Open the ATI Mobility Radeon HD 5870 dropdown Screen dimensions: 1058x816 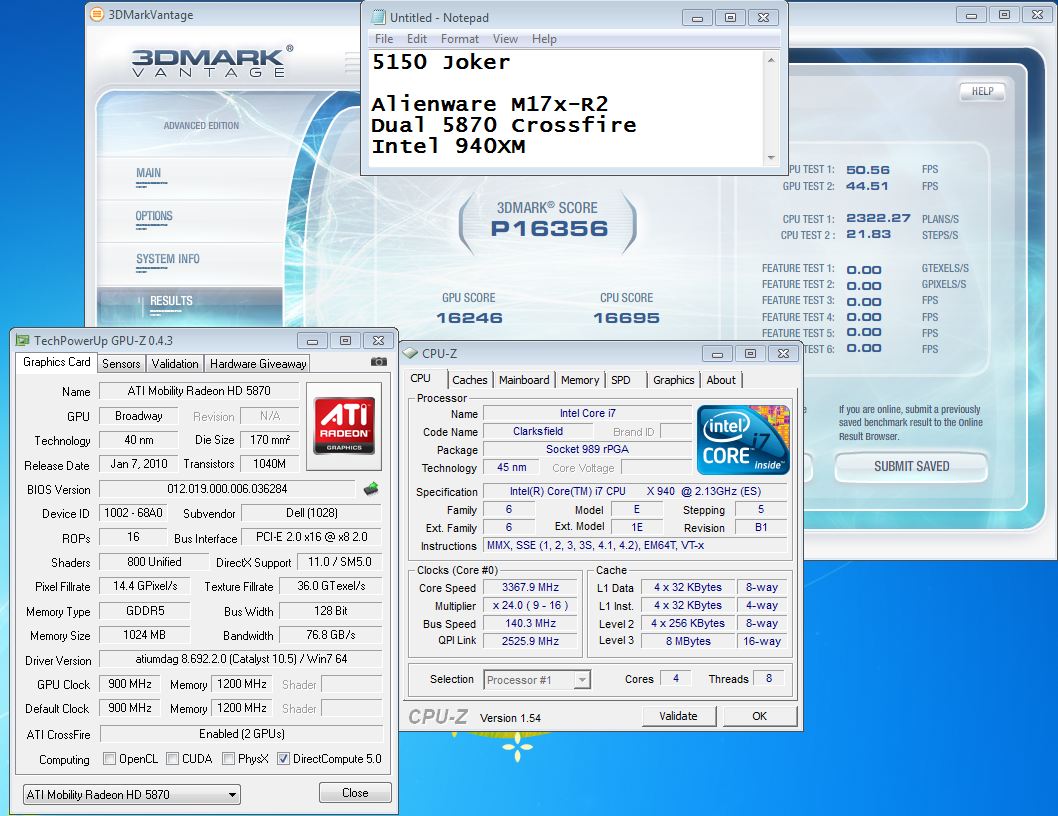[x=132, y=794]
